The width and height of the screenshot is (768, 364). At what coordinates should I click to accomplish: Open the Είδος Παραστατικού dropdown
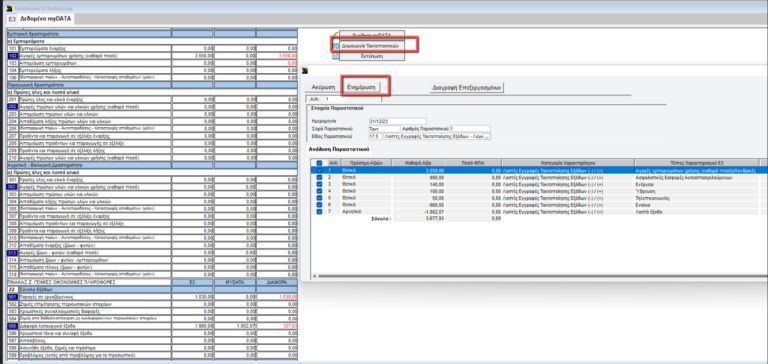coord(486,137)
